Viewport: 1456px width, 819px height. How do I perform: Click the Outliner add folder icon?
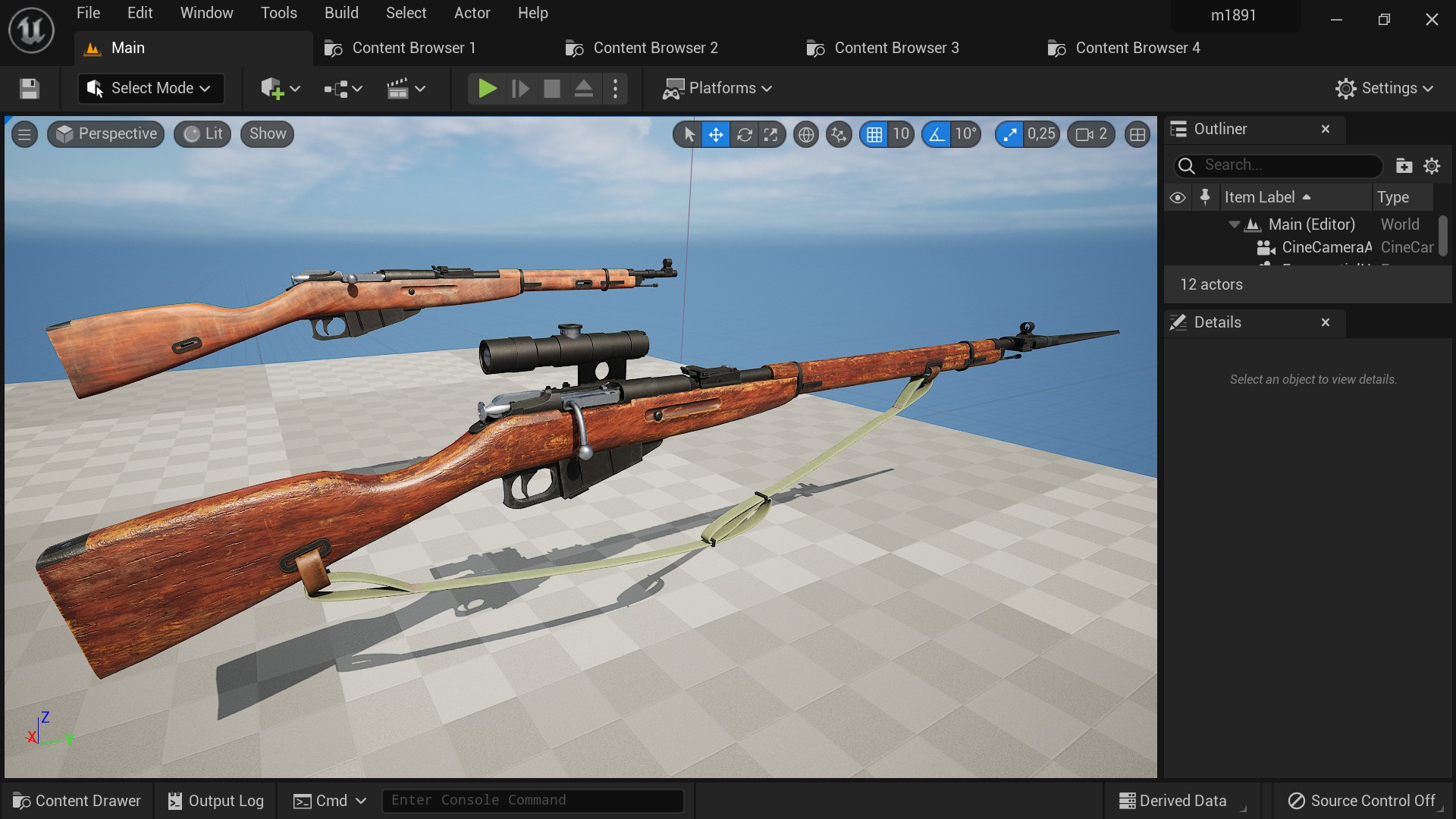[x=1404, y=165]
